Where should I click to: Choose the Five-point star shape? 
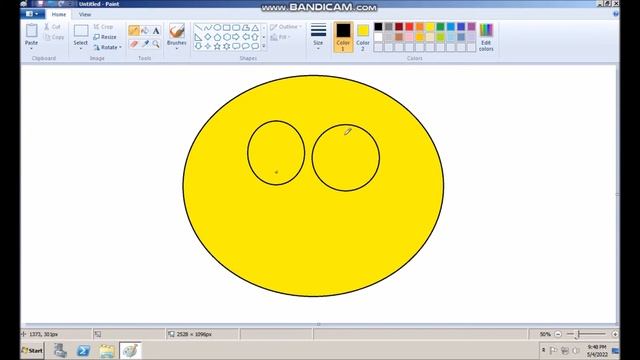(x=217, y=46)
